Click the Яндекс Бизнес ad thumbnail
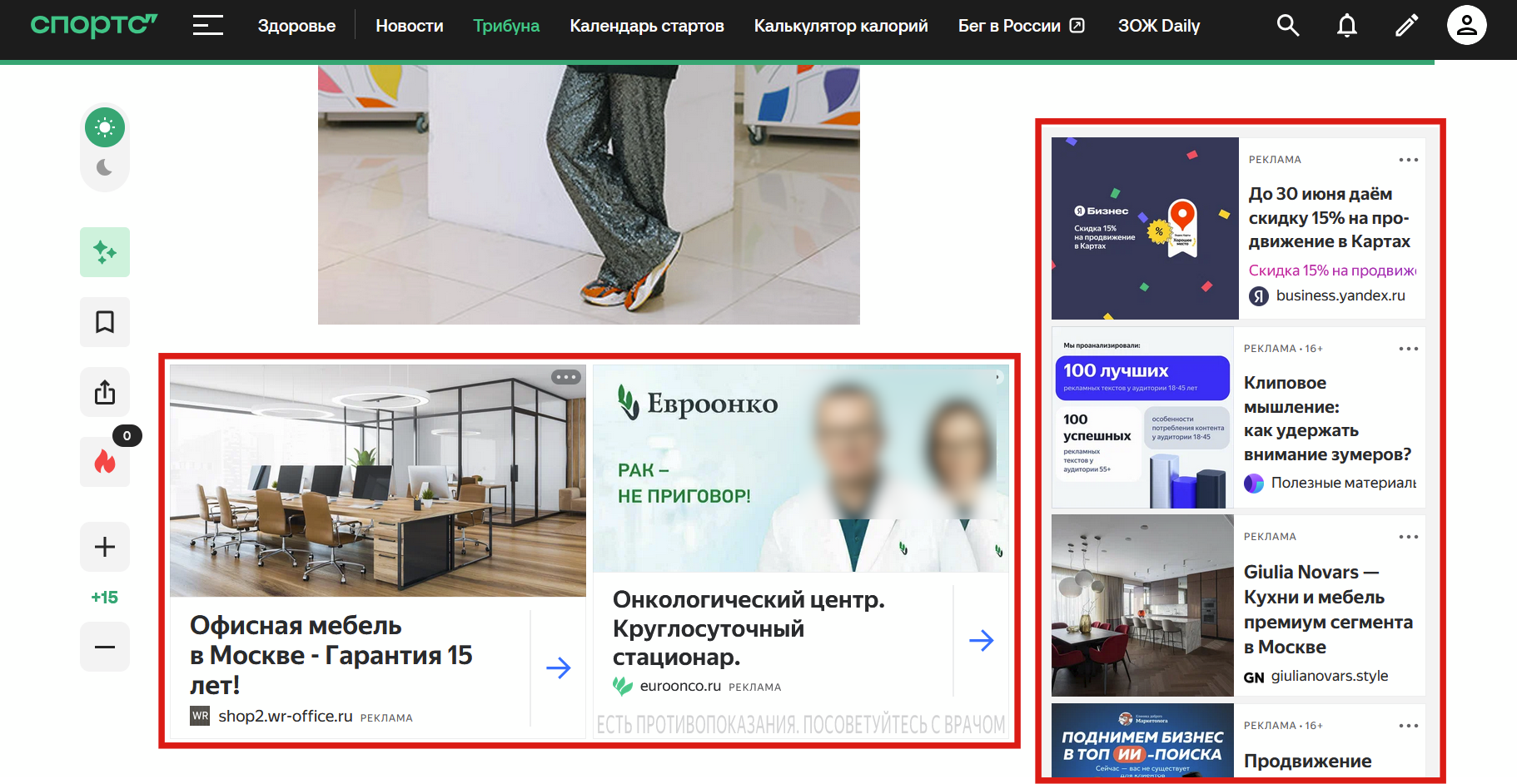1517x784 pixels. click(1145, 228)
